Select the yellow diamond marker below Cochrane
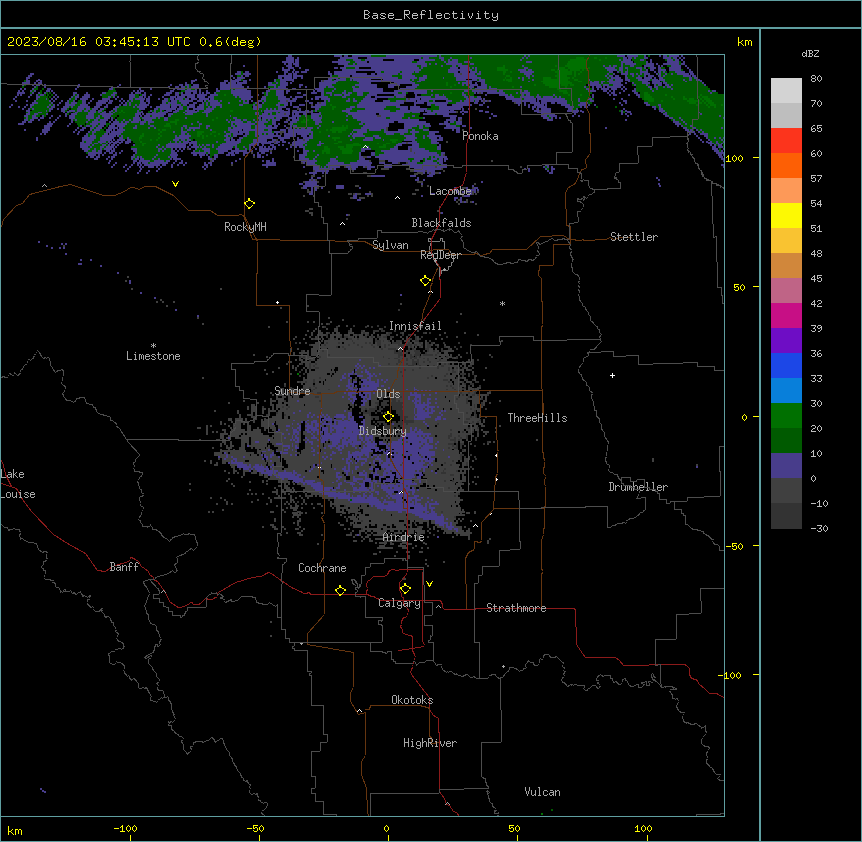The image size is (862, 842). pos(340,590)
